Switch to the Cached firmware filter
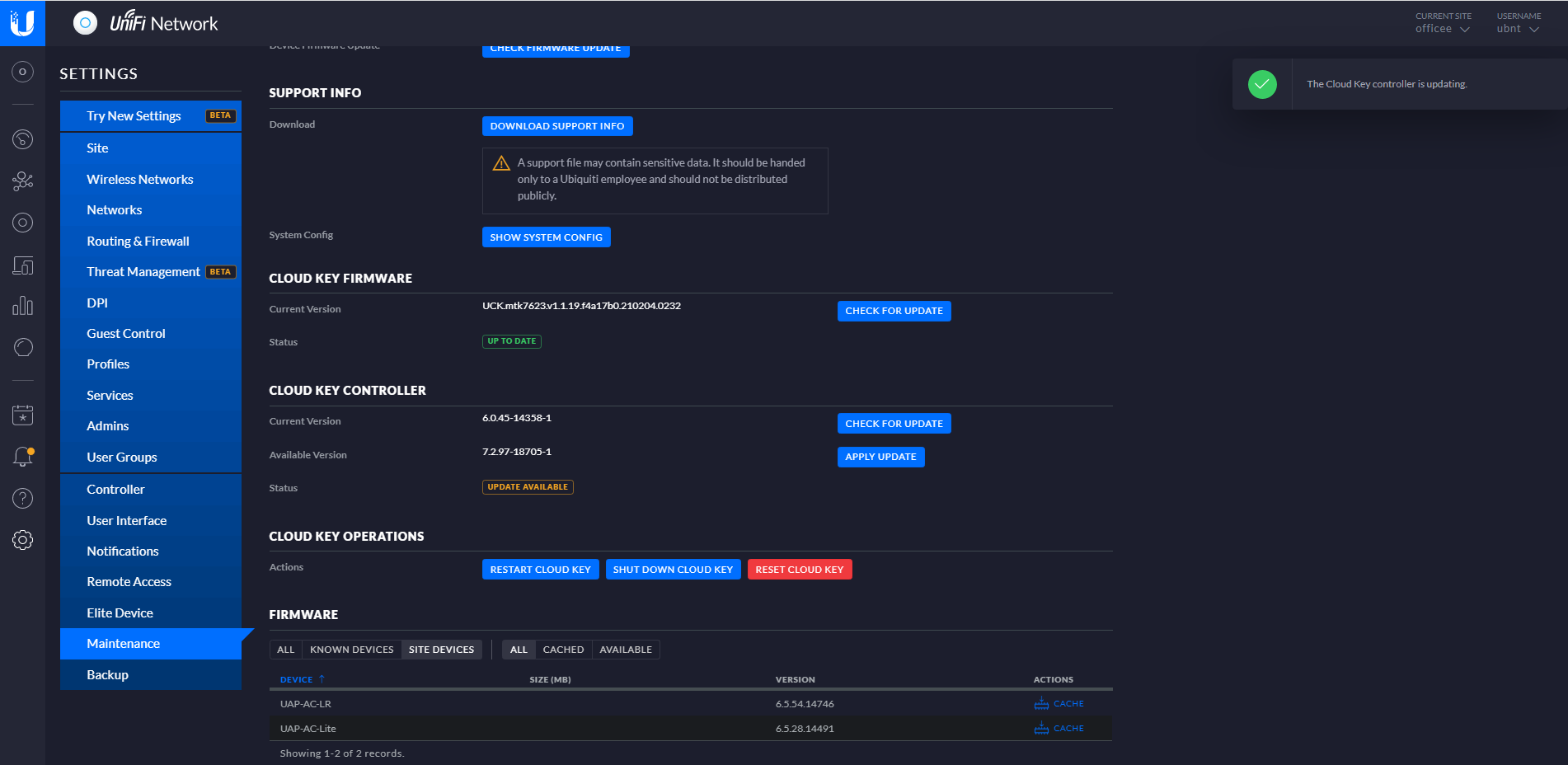1568x765 pixels. (563, 650)
